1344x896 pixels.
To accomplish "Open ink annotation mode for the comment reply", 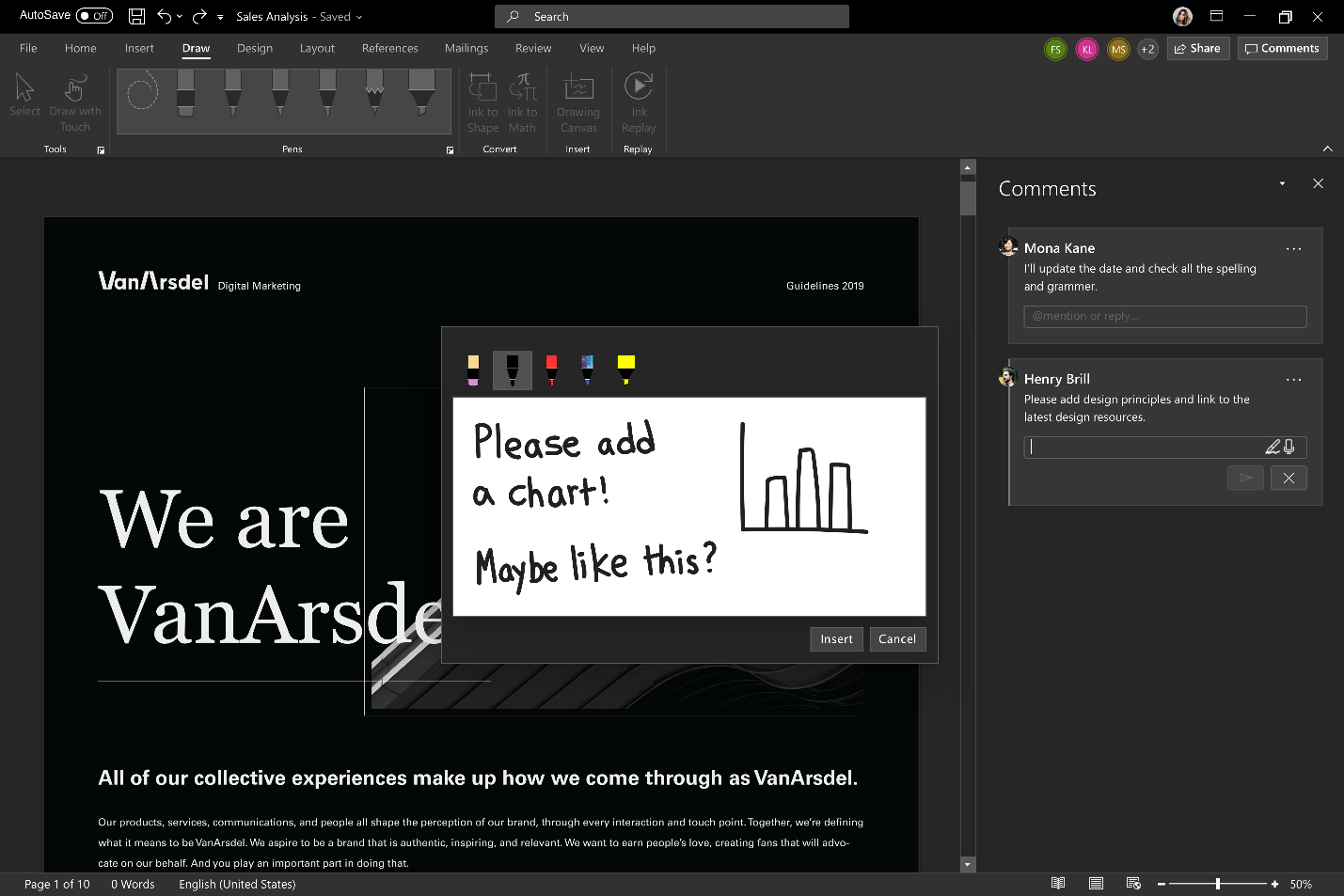I will click(x=1273, y=447).
